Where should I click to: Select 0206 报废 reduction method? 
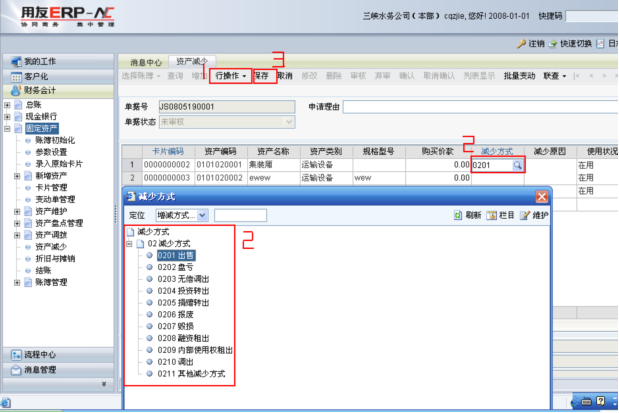[x=175, y=315]
